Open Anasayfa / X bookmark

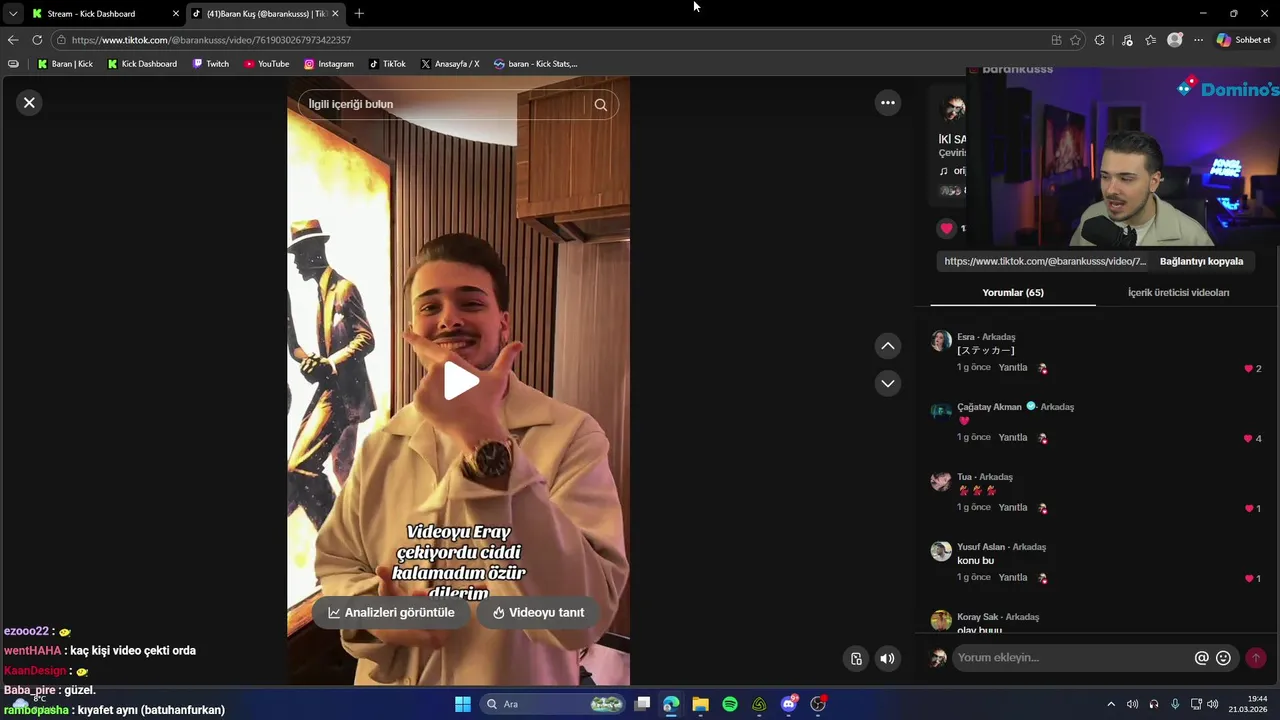pyautogui.click(x=450, y=64)
